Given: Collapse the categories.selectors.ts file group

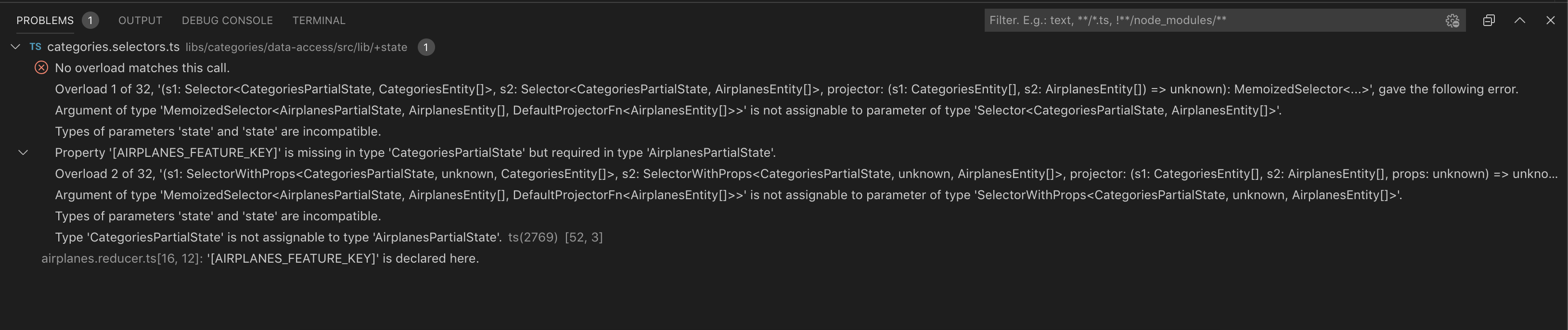Looking at the screenshot, I should 16,47.
